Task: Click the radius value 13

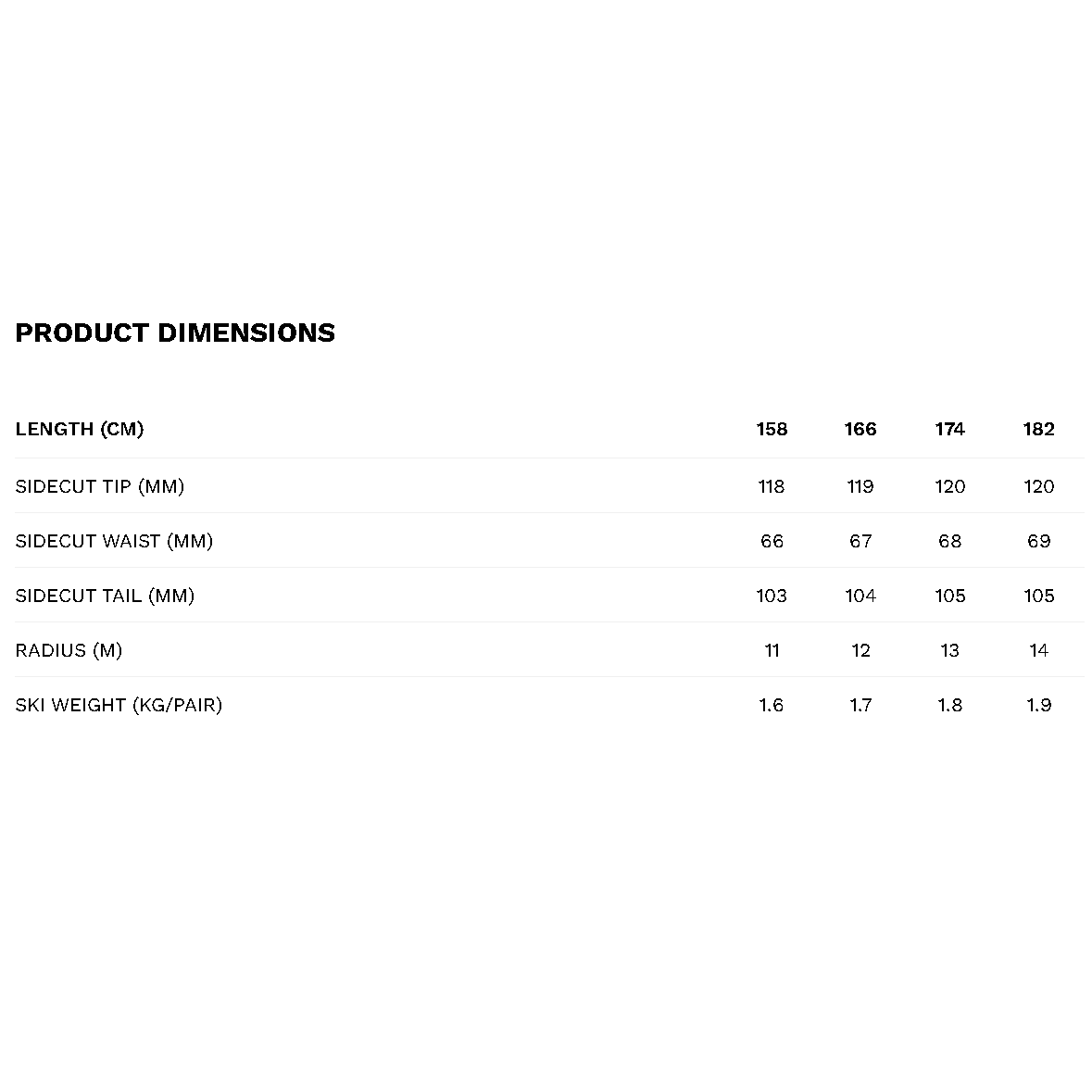Action: [950, 650]
